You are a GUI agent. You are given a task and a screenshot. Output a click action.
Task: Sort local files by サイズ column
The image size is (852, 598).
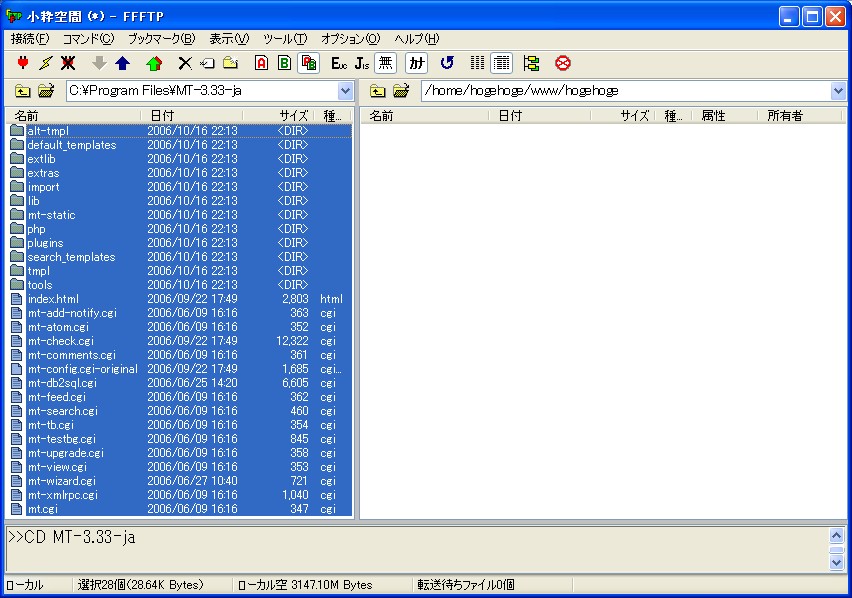pos(279,116)
